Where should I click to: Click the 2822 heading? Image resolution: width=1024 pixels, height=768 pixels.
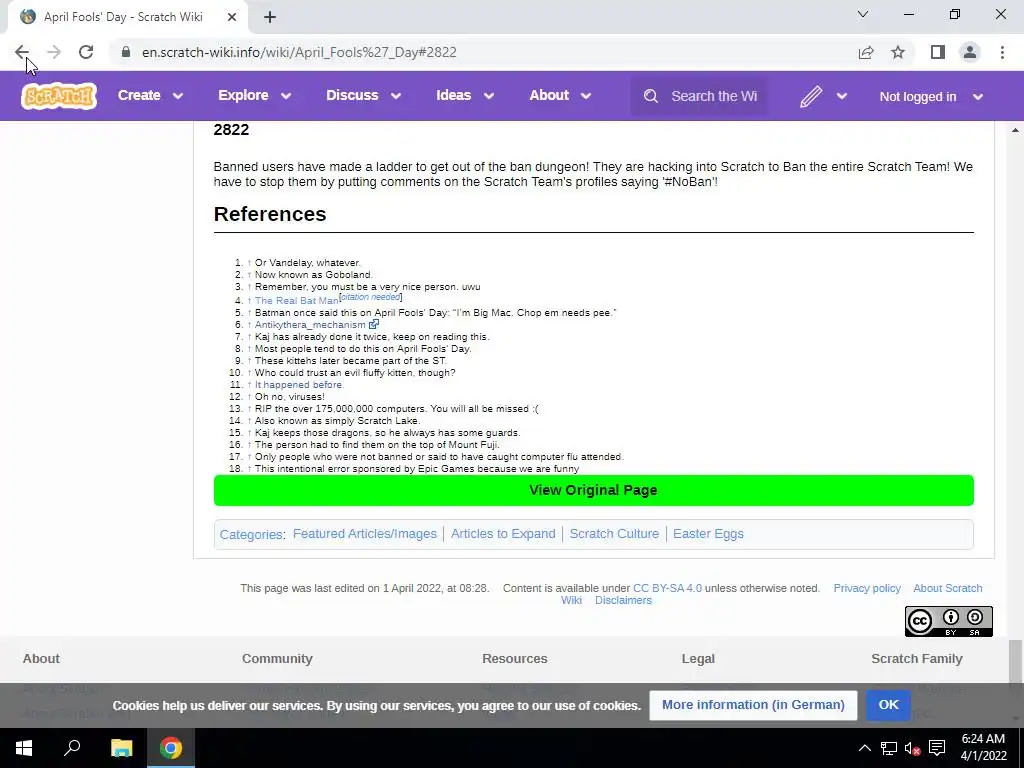231,129
